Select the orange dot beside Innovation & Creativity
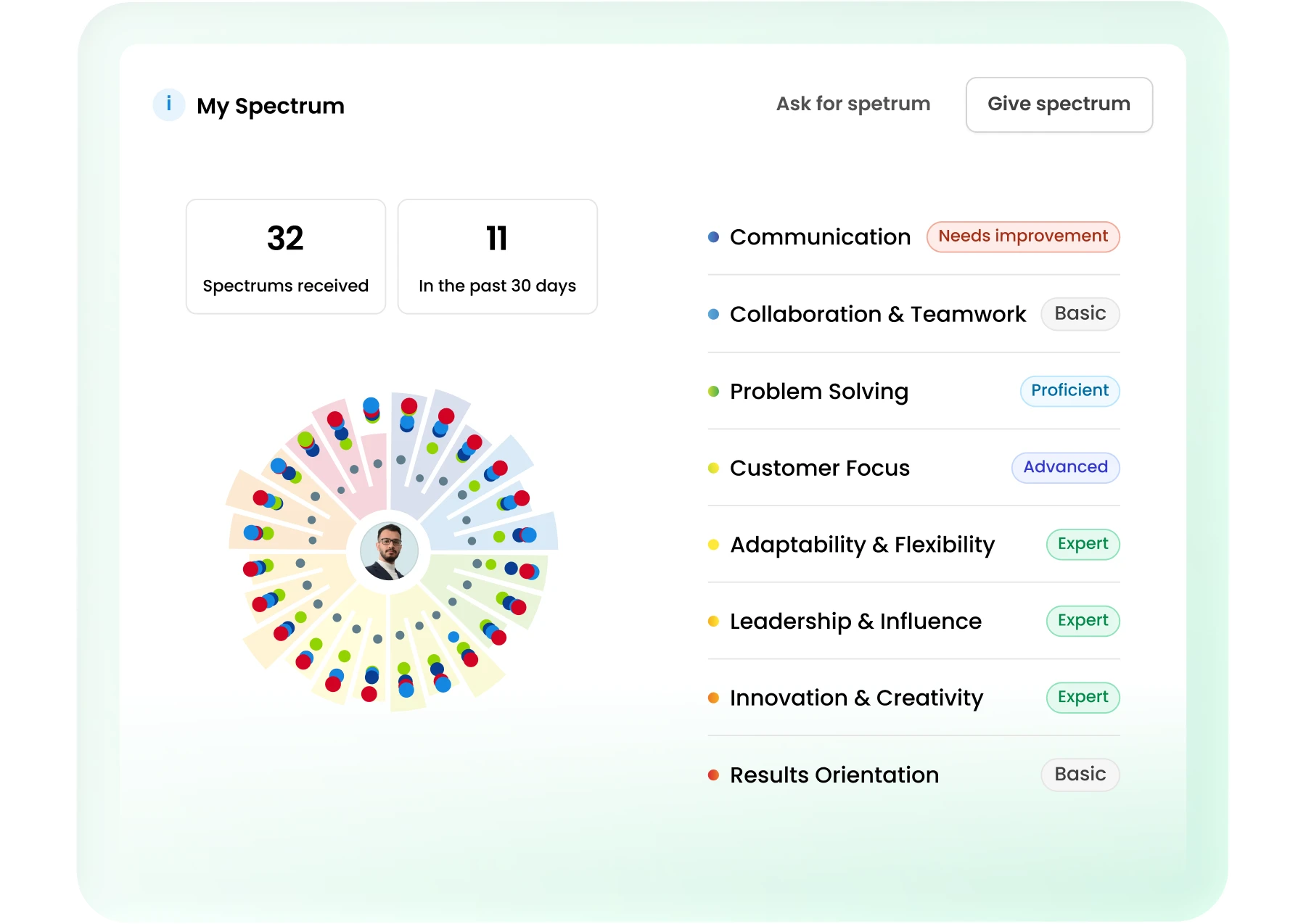Viewport: 1306px width, 924px height. click(712, 697)
